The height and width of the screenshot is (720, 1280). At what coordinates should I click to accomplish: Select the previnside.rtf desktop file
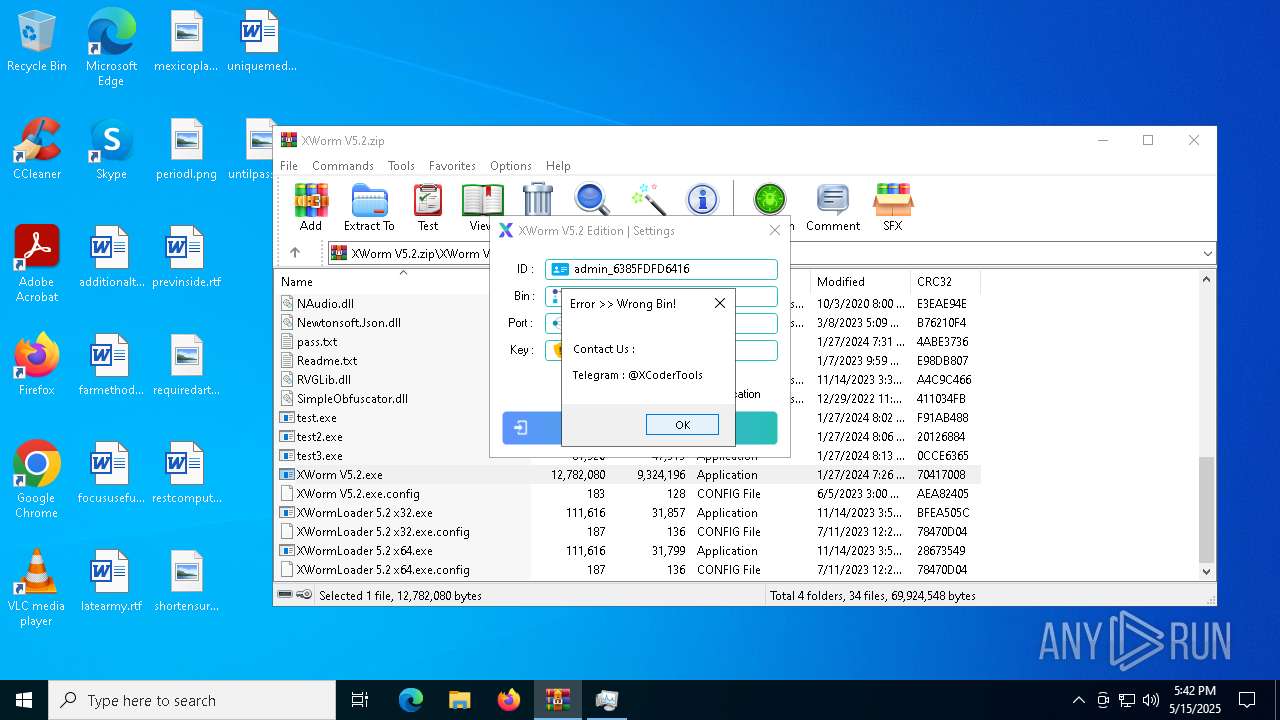pos(186,257)
